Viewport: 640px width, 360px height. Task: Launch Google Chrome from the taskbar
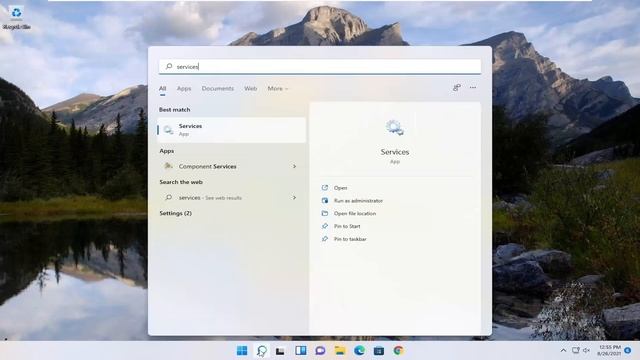coord(398,351)
